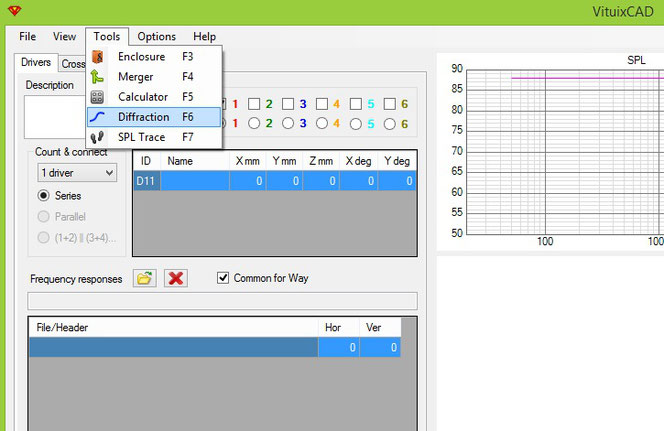Screen dimensions: 664x431
Task: Expand the 1 driver count dropdown
Action: coord(77,173)
